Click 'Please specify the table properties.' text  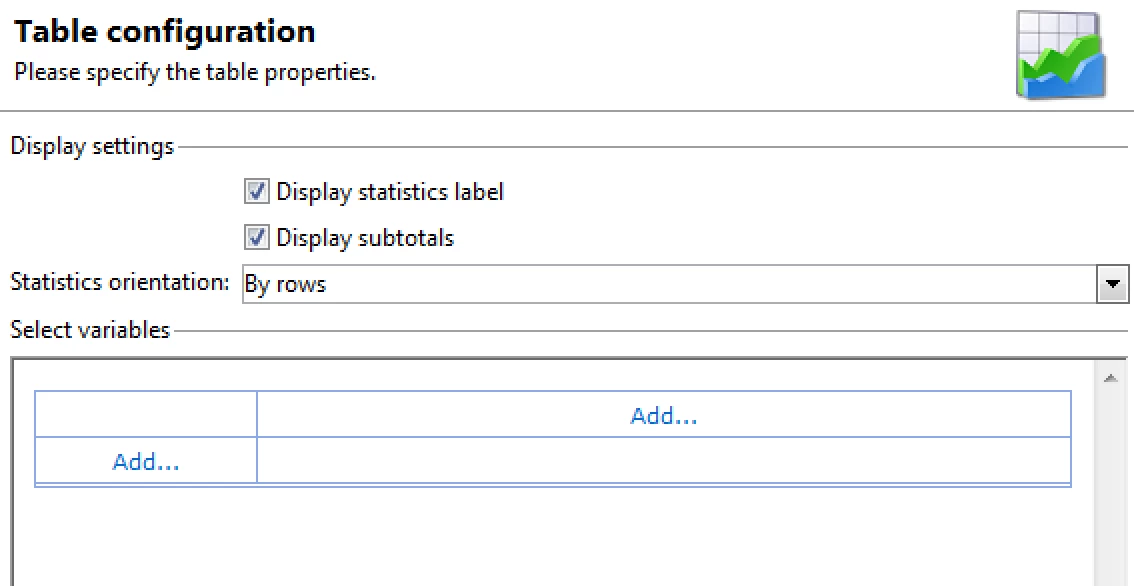195,73
